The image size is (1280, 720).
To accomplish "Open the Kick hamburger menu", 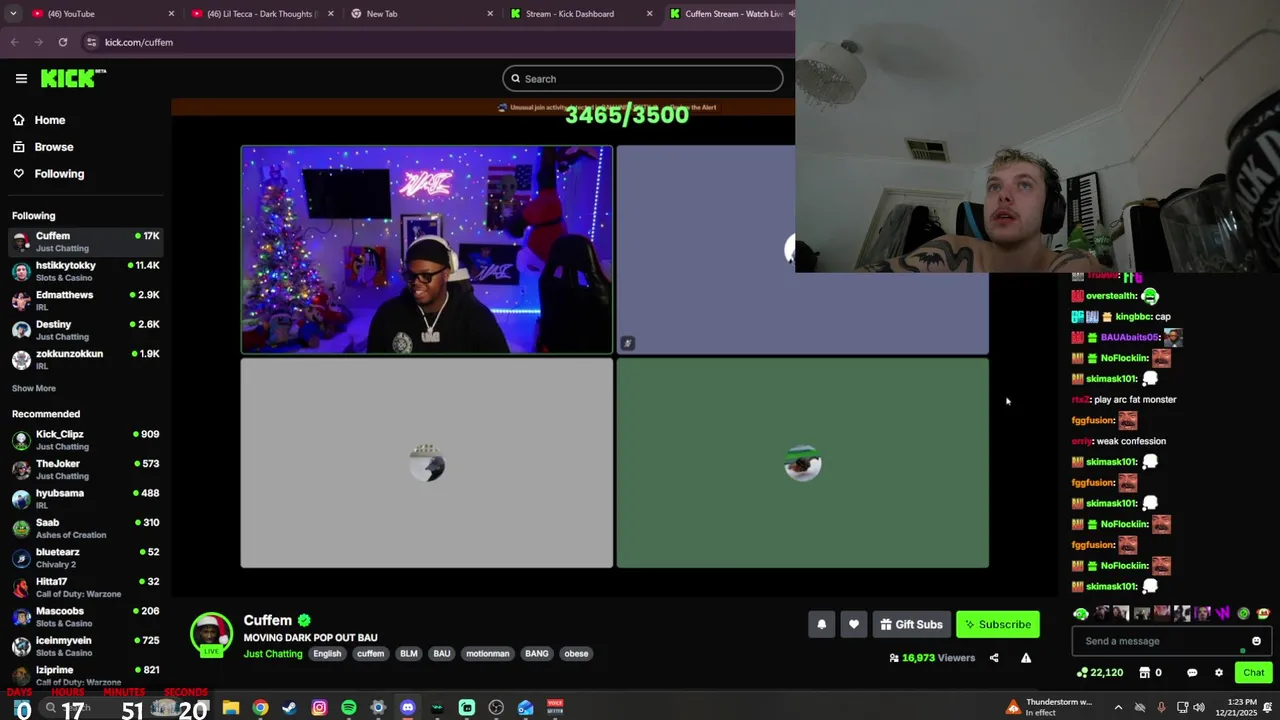I will point(21,78).
